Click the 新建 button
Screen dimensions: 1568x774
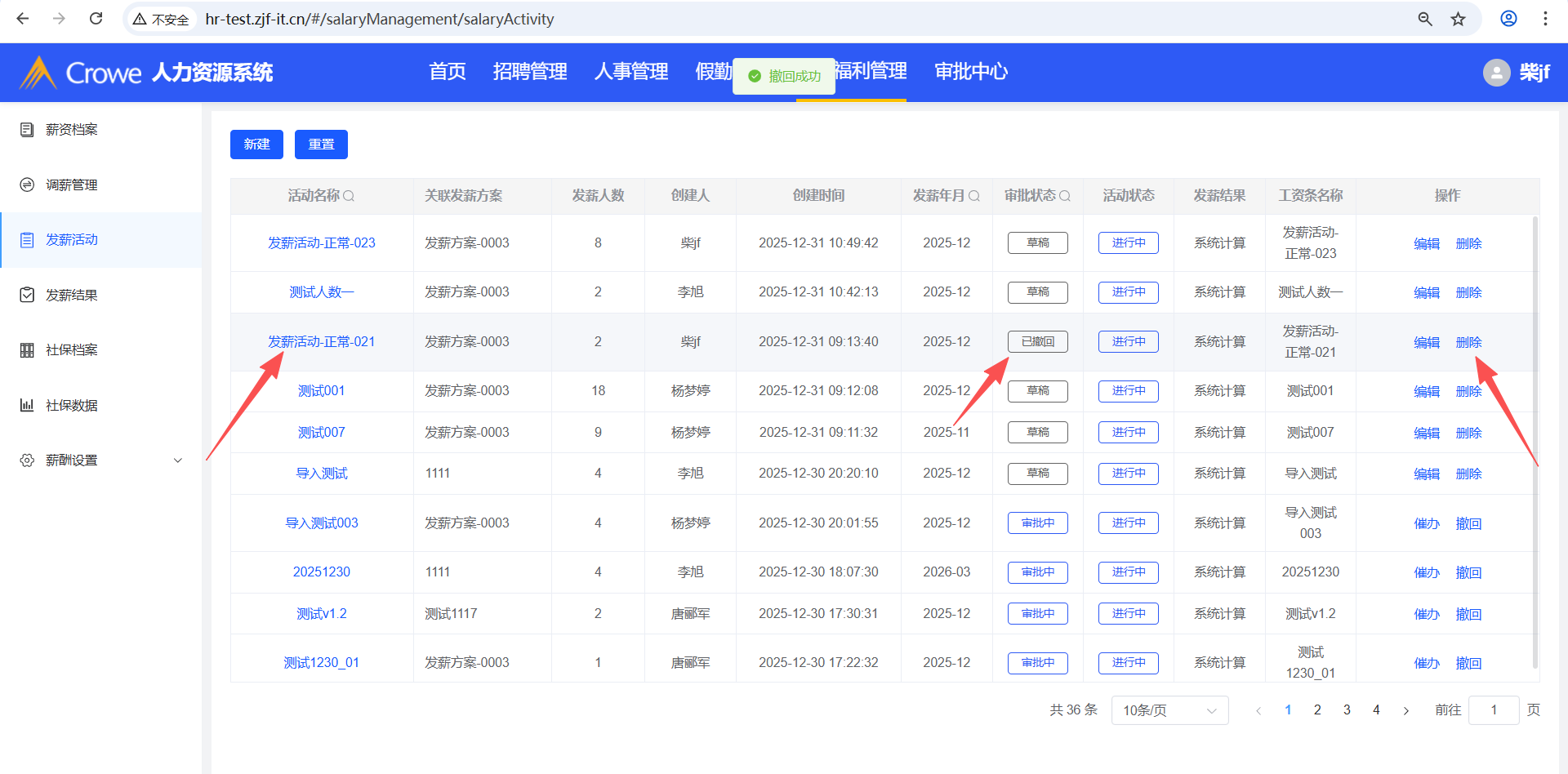(x=256, y=145)
